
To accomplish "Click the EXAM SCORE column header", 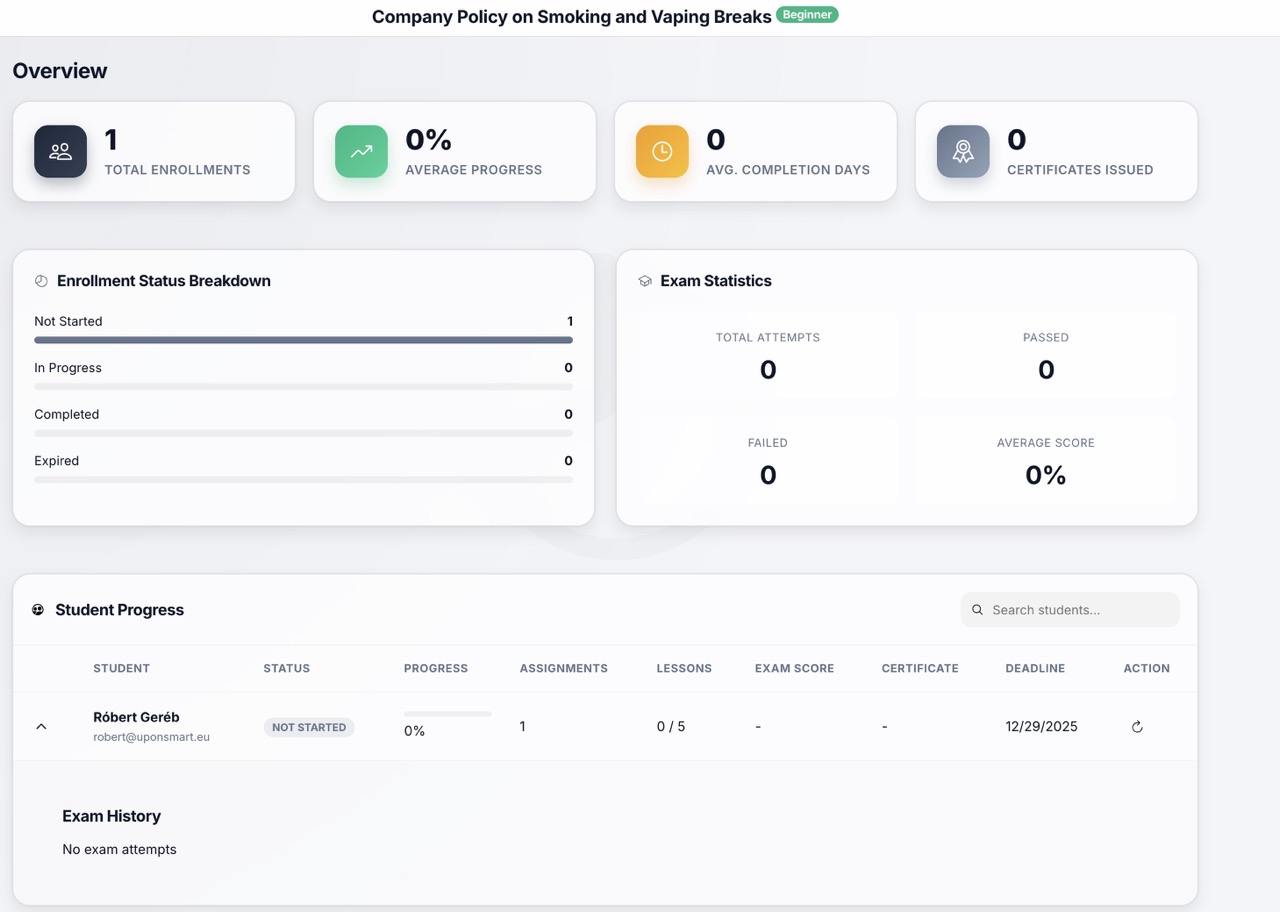I will [x=794, y=668].
